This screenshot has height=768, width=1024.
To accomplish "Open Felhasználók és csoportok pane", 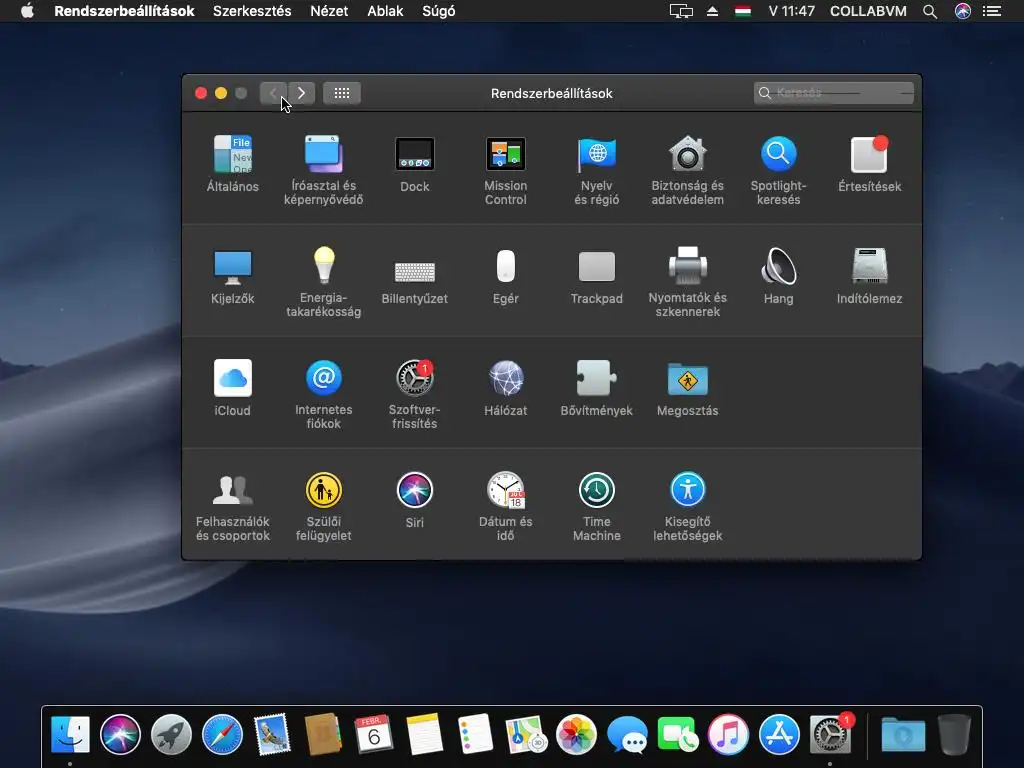I will [232, 506].
